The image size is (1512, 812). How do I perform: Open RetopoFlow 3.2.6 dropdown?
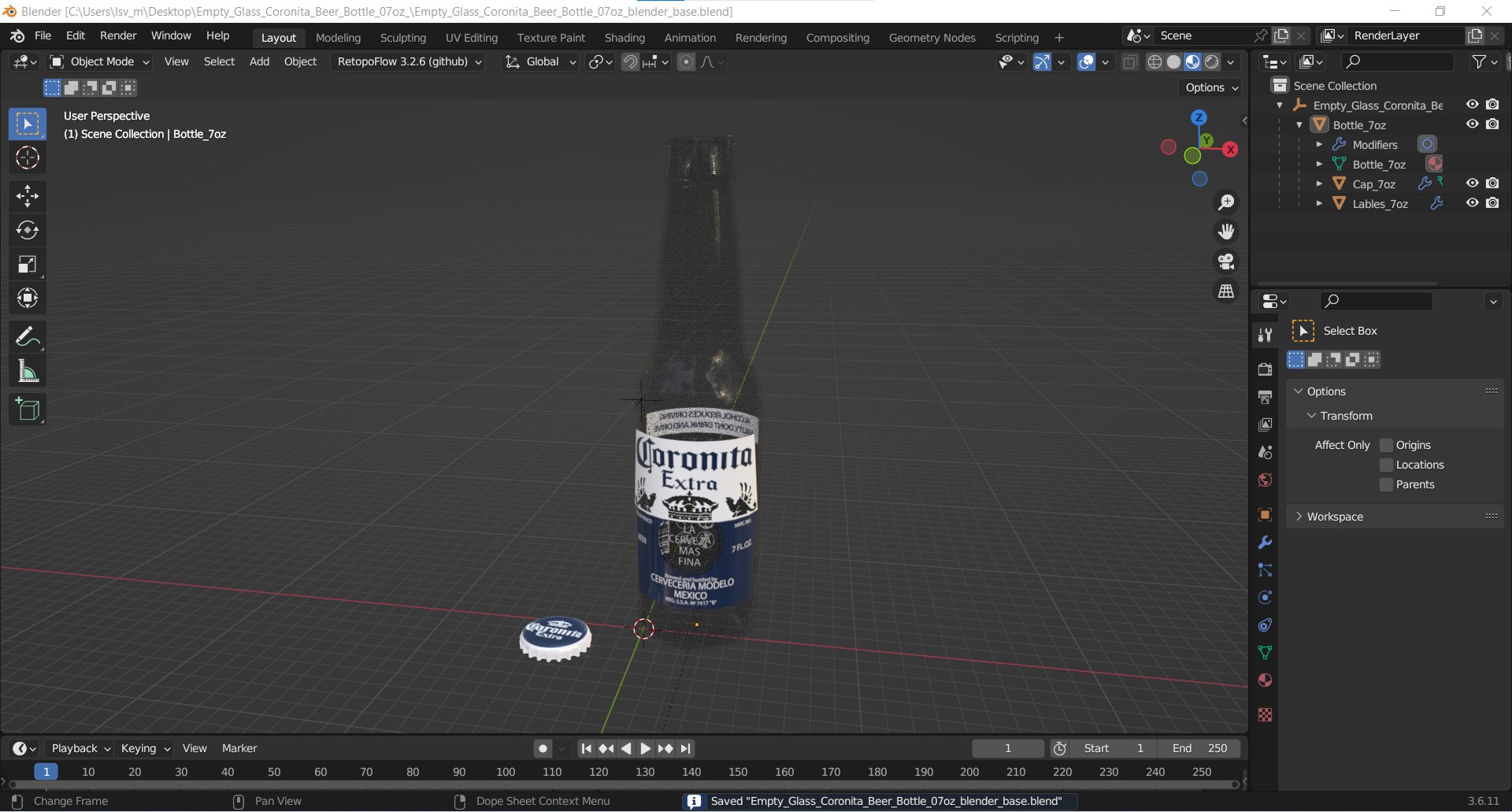pos(409,61)
